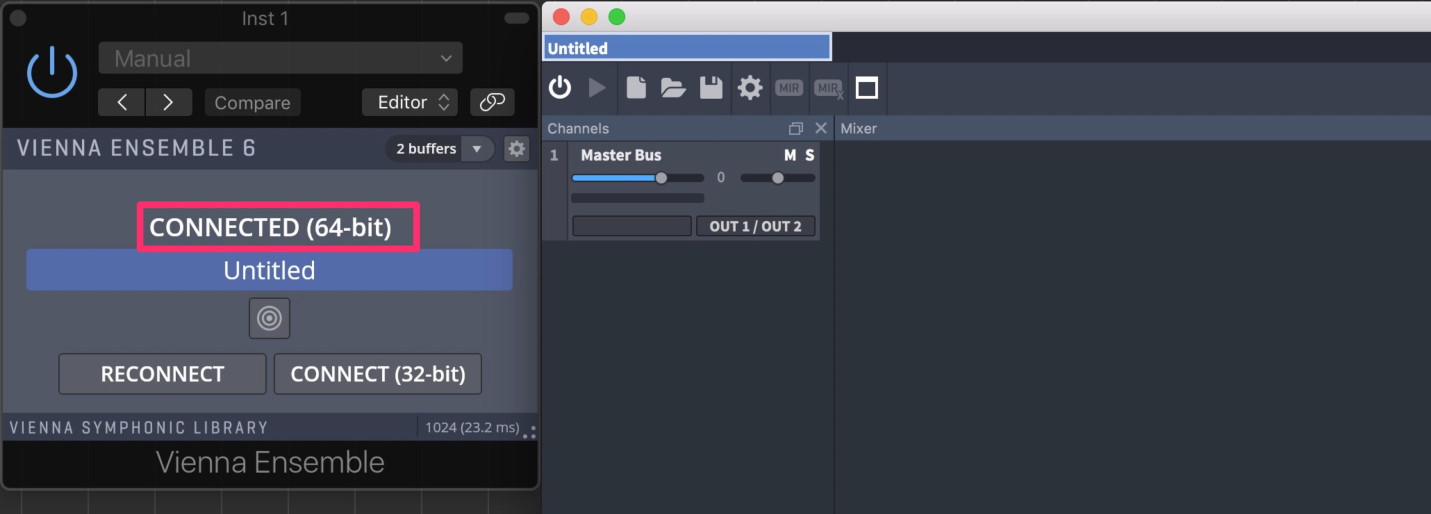Select the Master Bus channel name
Viewport: 1431px width, 514px height.
pyautogui.click(x=621, y=155)
